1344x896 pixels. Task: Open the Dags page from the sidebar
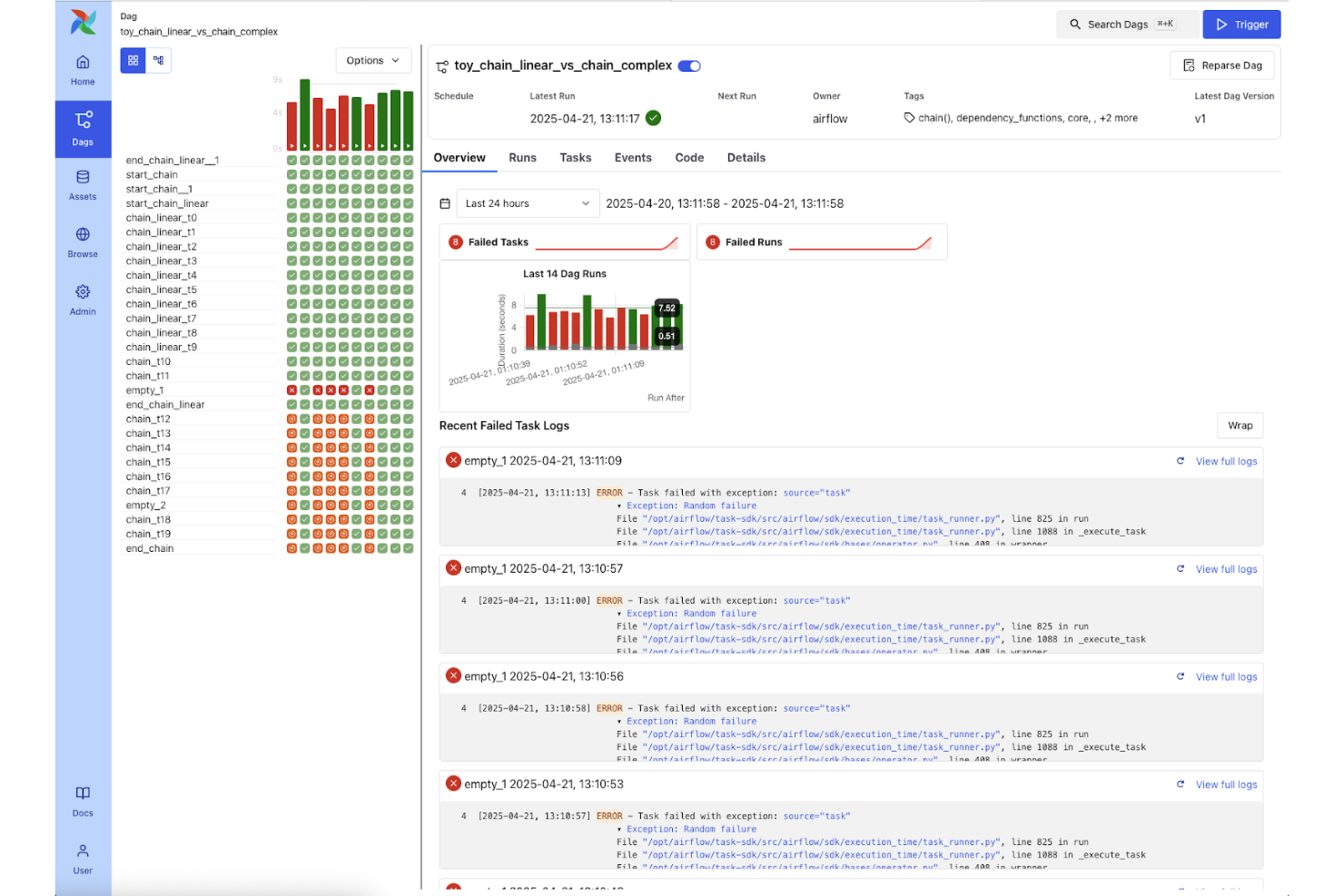(x=83, y=128)
